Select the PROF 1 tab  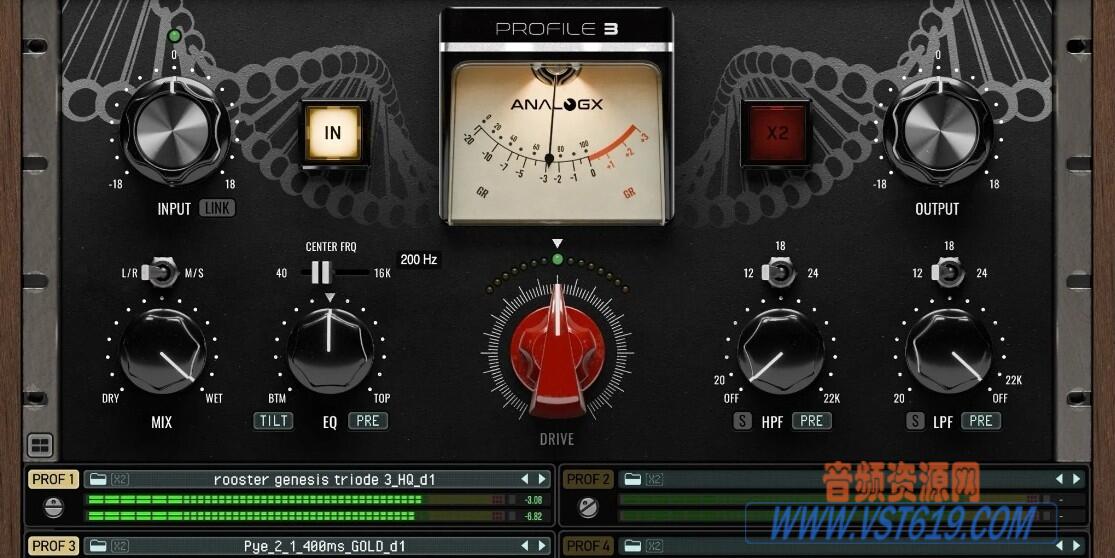pyautogui.click(x=53, y=479)
